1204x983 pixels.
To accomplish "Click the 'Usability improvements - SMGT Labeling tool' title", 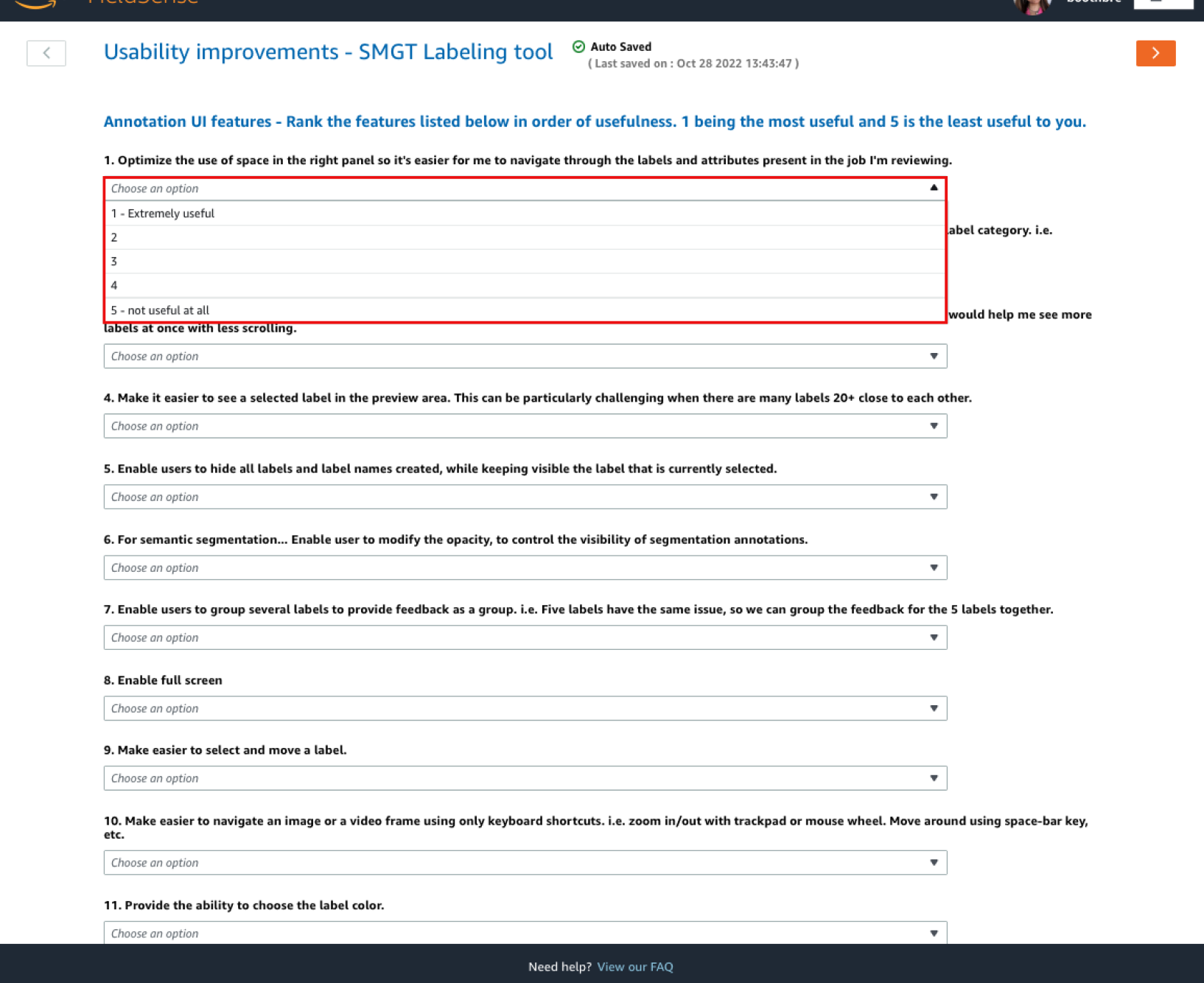I will coord(328,52).
